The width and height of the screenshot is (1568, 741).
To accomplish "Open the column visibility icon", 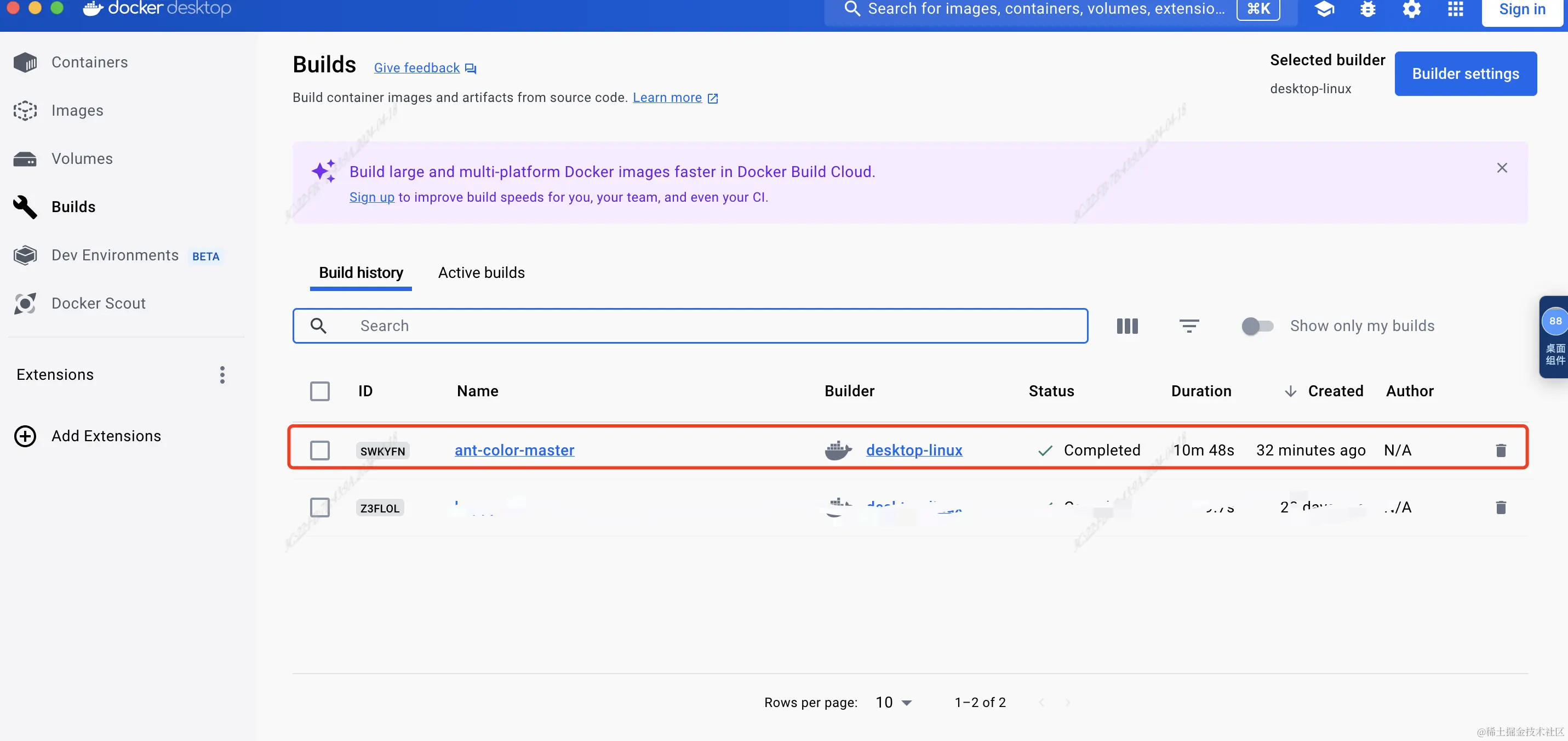I will point(1127,326).
